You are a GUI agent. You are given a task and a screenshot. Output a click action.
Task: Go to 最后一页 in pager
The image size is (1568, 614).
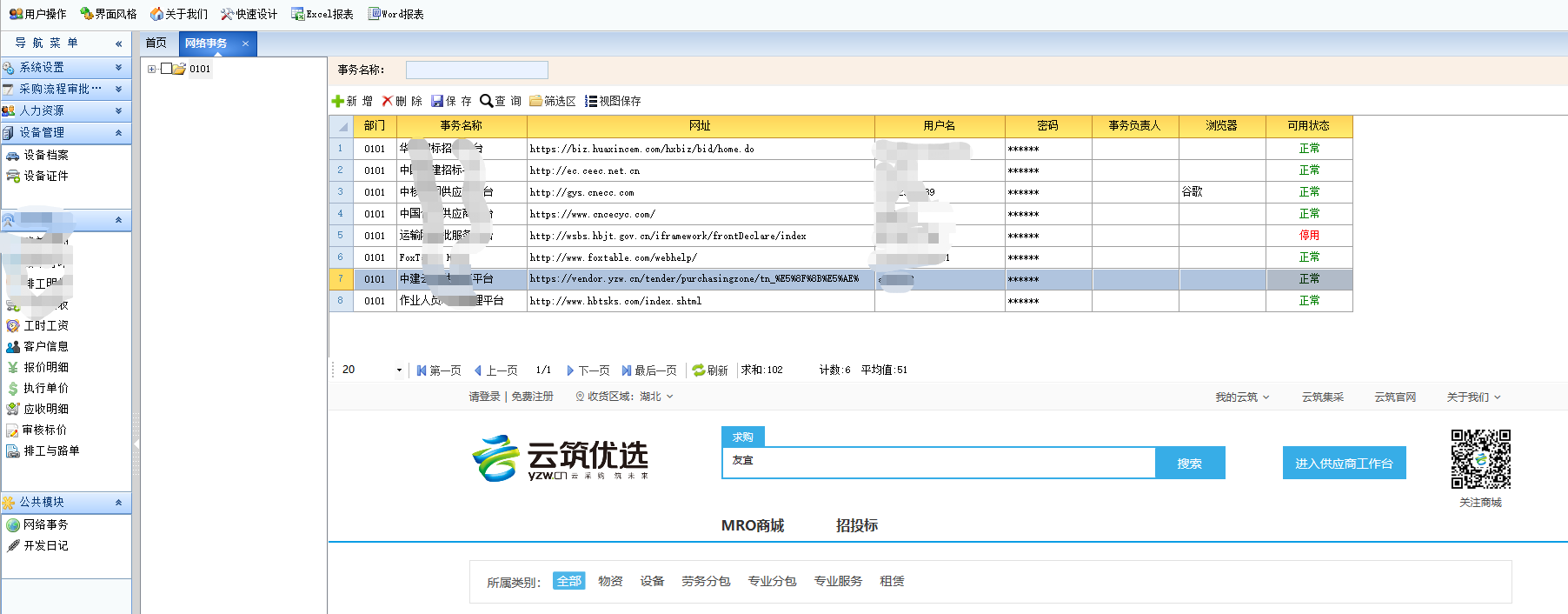pos(649,370)
